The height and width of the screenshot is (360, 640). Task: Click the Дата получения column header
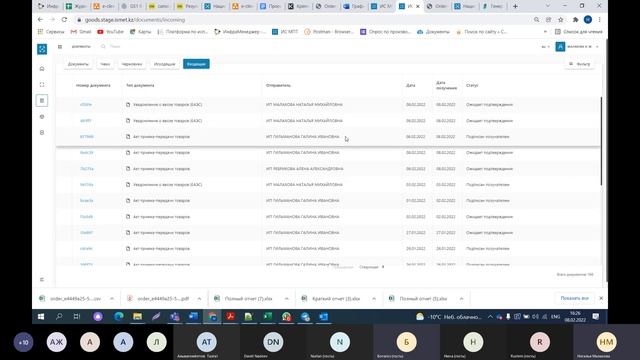coord(446,85)
